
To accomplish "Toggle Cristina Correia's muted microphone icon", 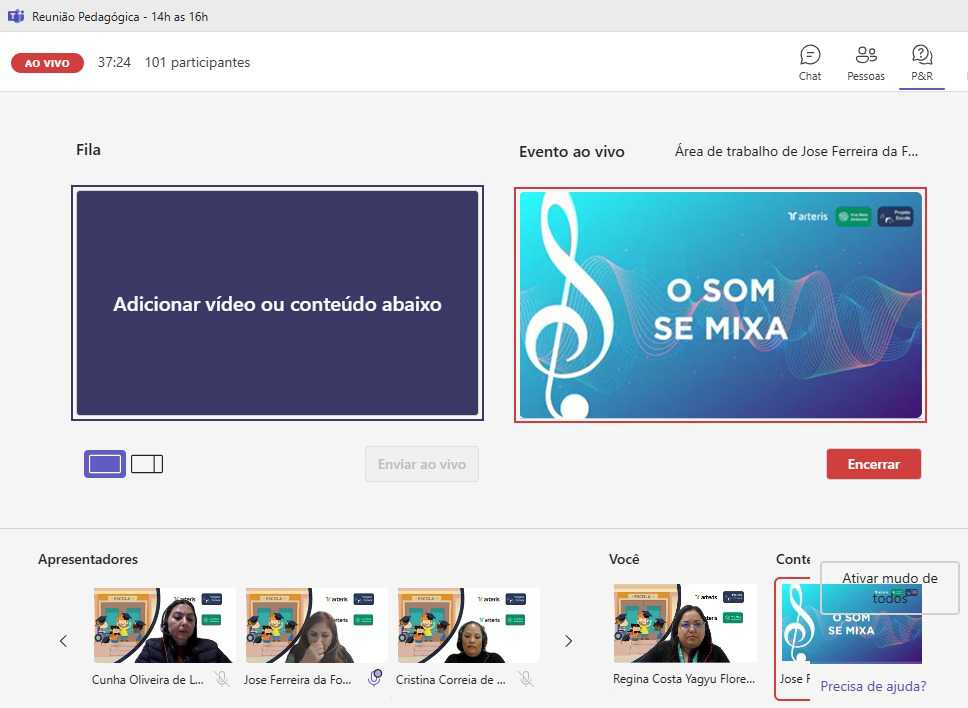I will [x=525, y=679].
